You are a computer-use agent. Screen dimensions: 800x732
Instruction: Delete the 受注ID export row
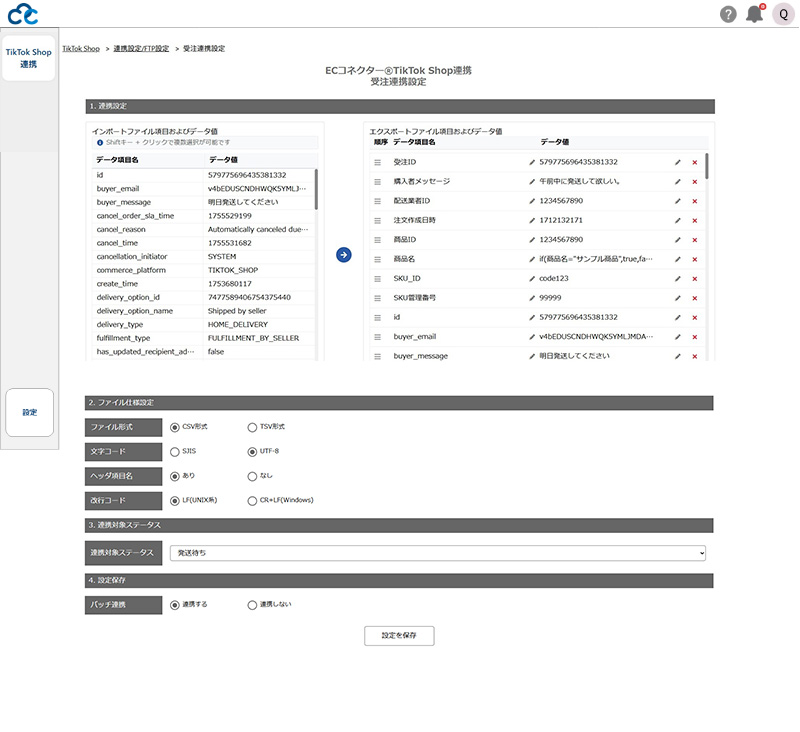click(694, 162)
